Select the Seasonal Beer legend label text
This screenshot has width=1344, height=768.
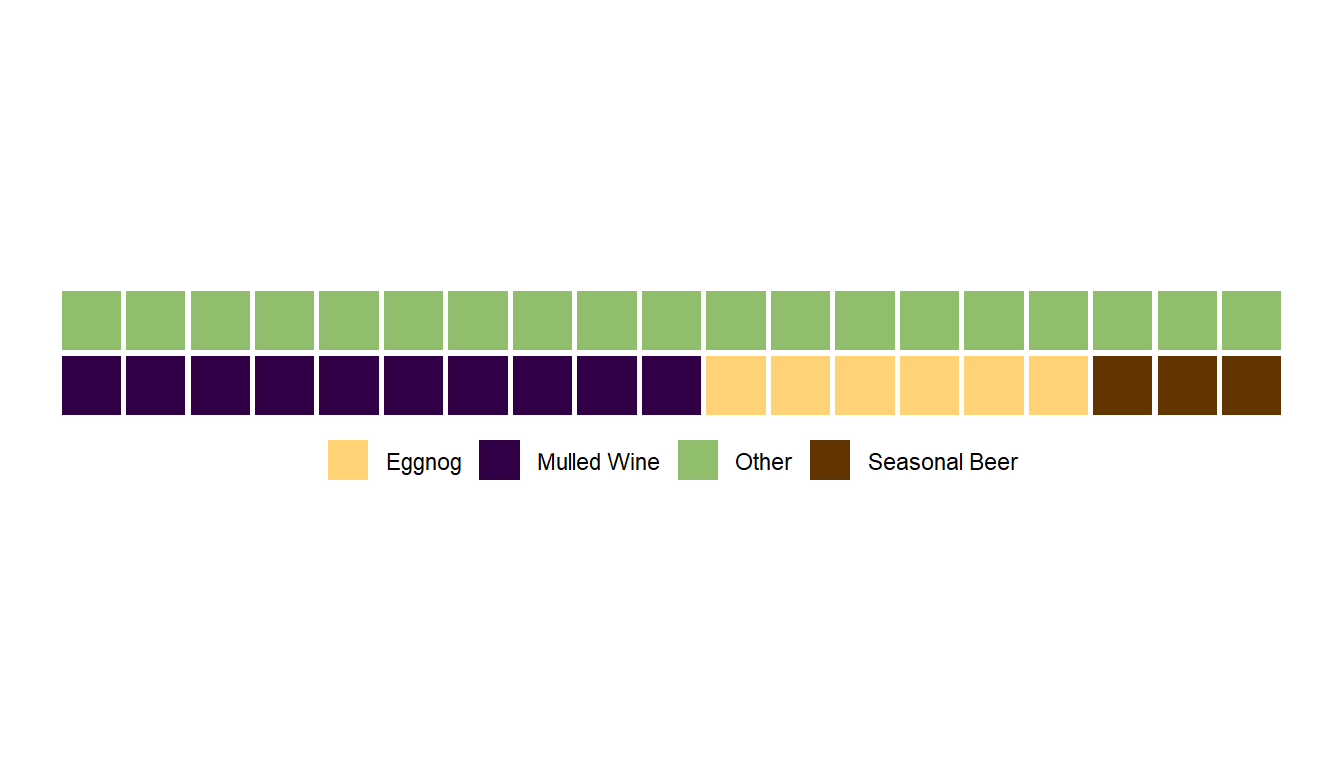(942, 462)
